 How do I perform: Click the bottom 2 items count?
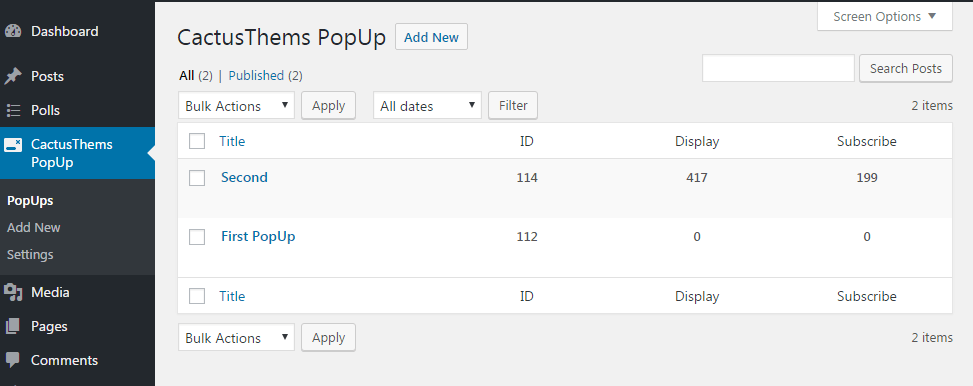(931, 338)
